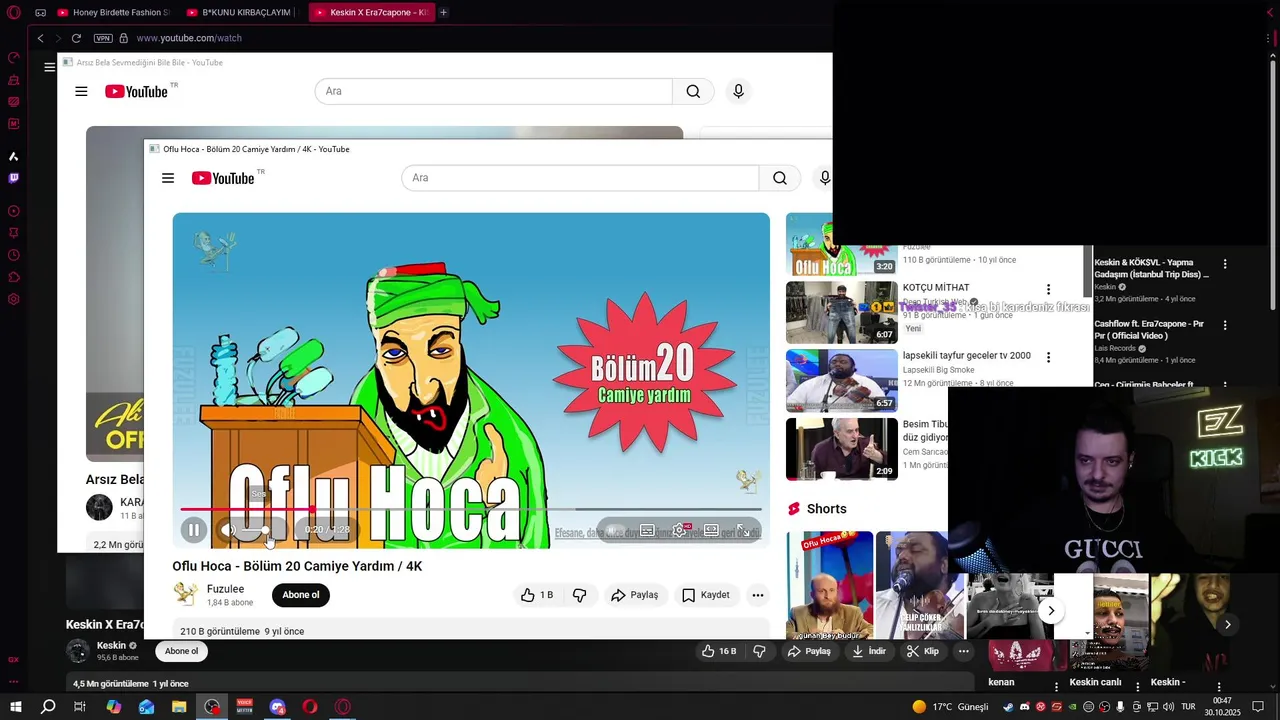Screen dimensions: 1280x720
Task: Open Windows Start menu
Action: 15,707
